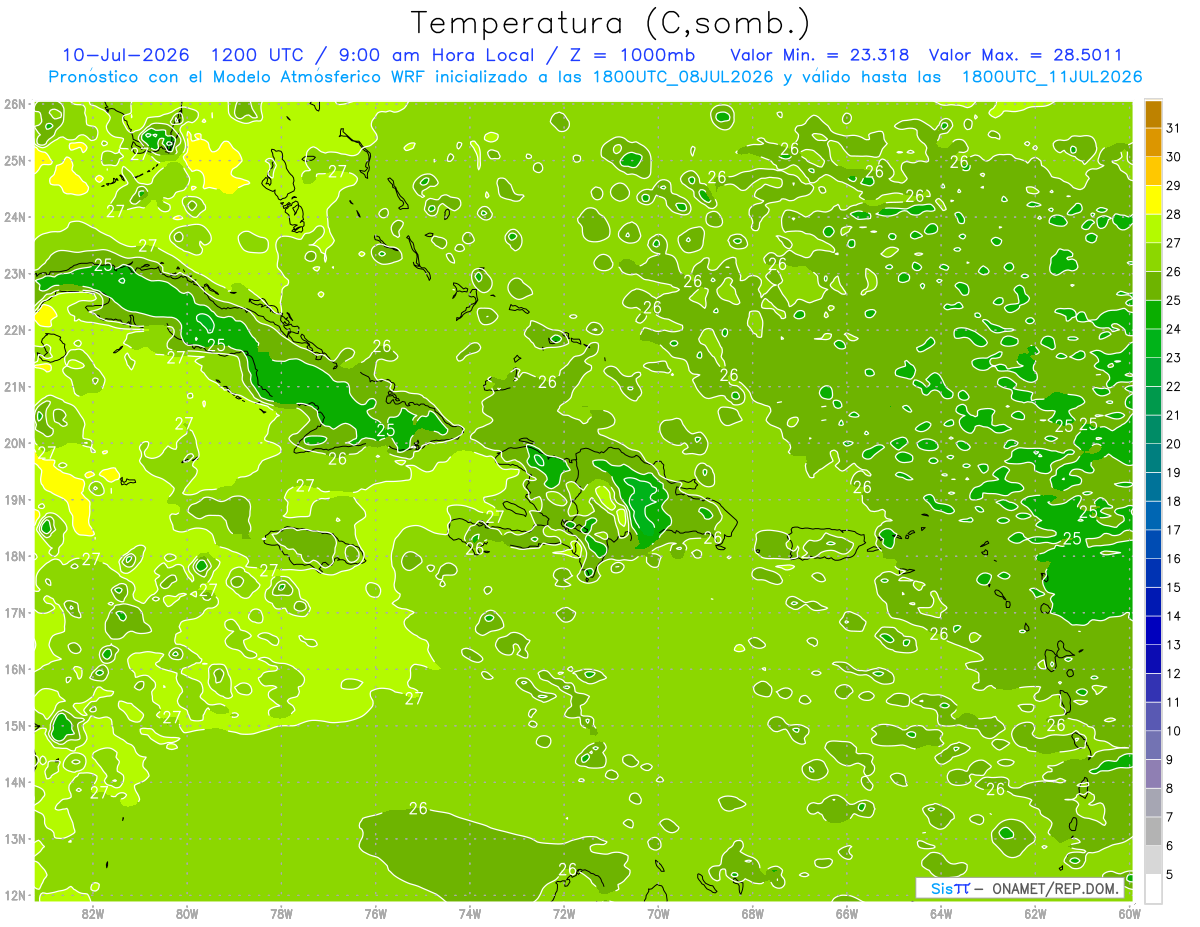Pick the legend swatch between 26 and 27
Image resolution: width=1200 pixels, height=927 pixels.
1153,258
